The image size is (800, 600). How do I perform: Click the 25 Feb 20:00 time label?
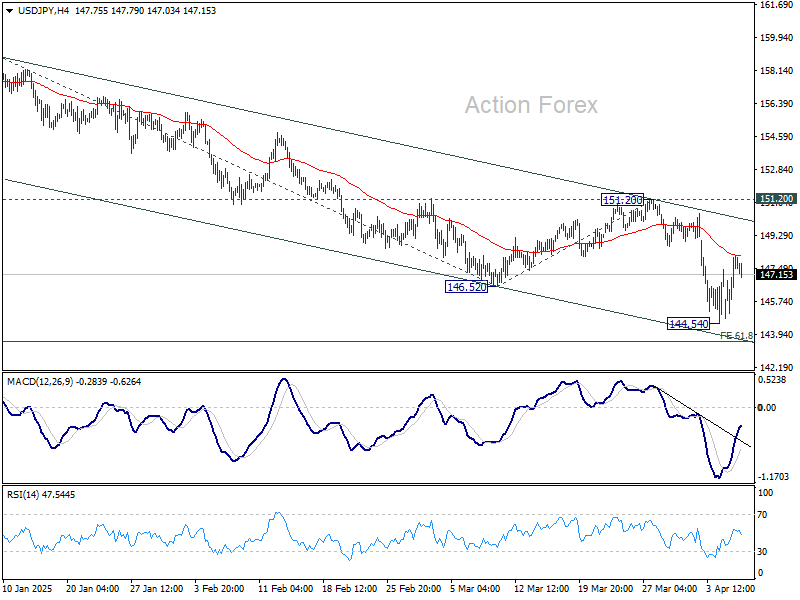[413, 589]
